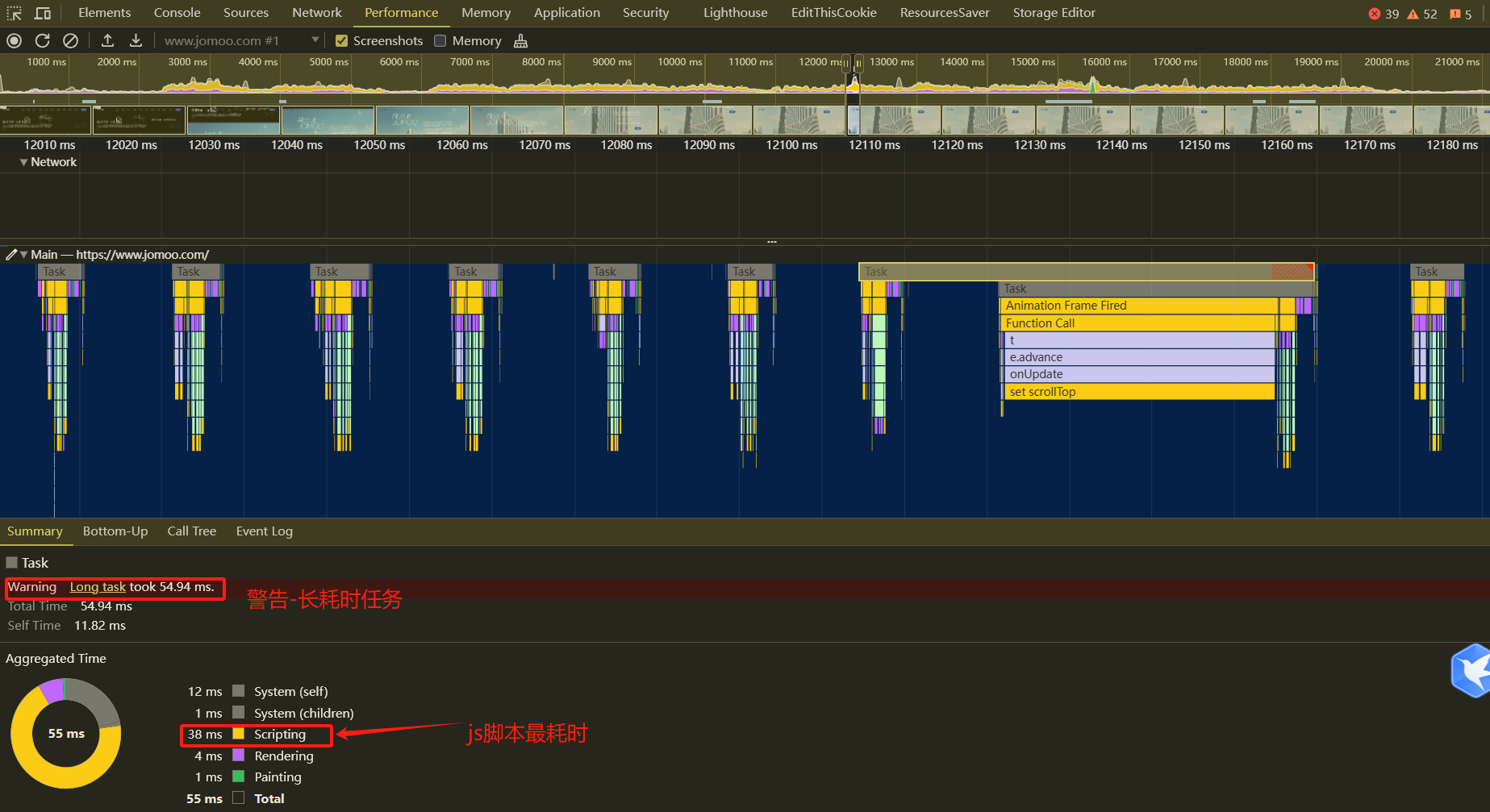Open the Security tab
The width and height of the screenshot is (1490, 812).
point(646,13)
